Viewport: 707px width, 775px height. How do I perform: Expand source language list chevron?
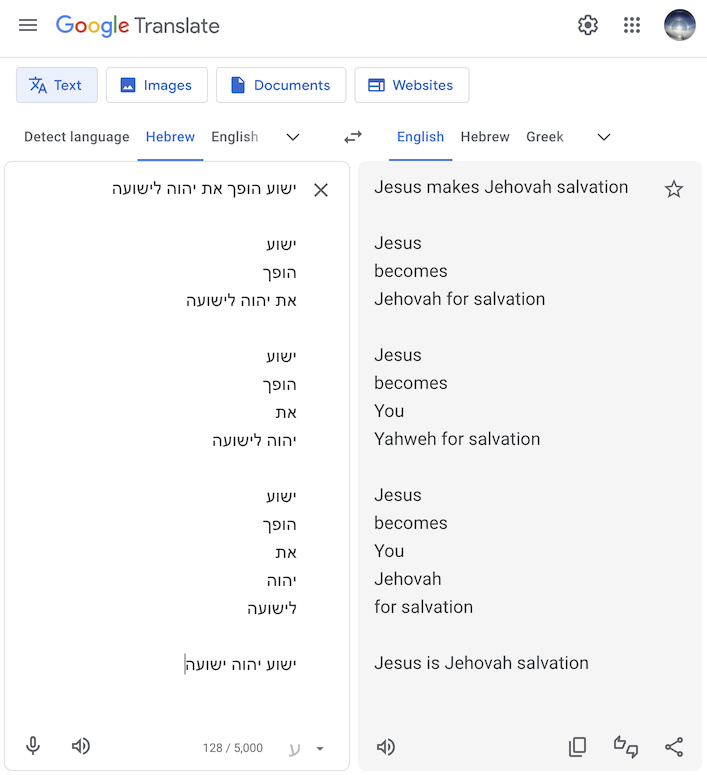tap(293, 137)
